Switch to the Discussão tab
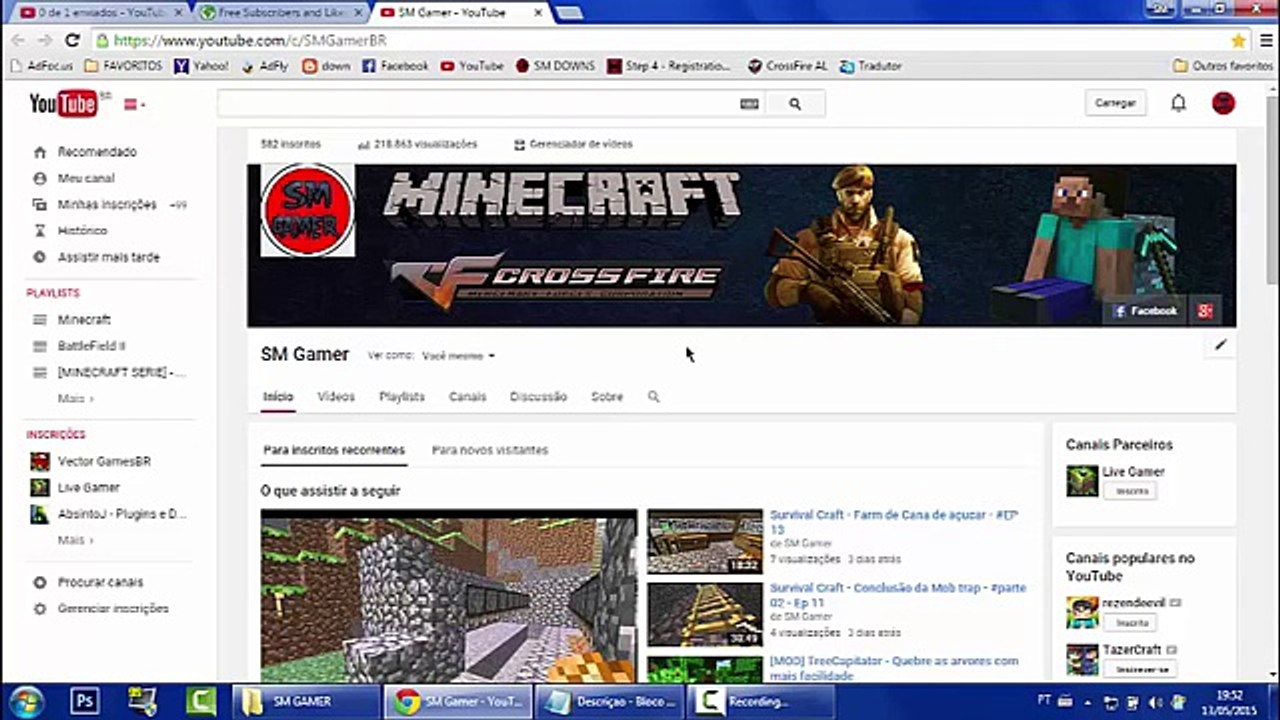This screenshot has width=1280, height=720. coord(538,397)
